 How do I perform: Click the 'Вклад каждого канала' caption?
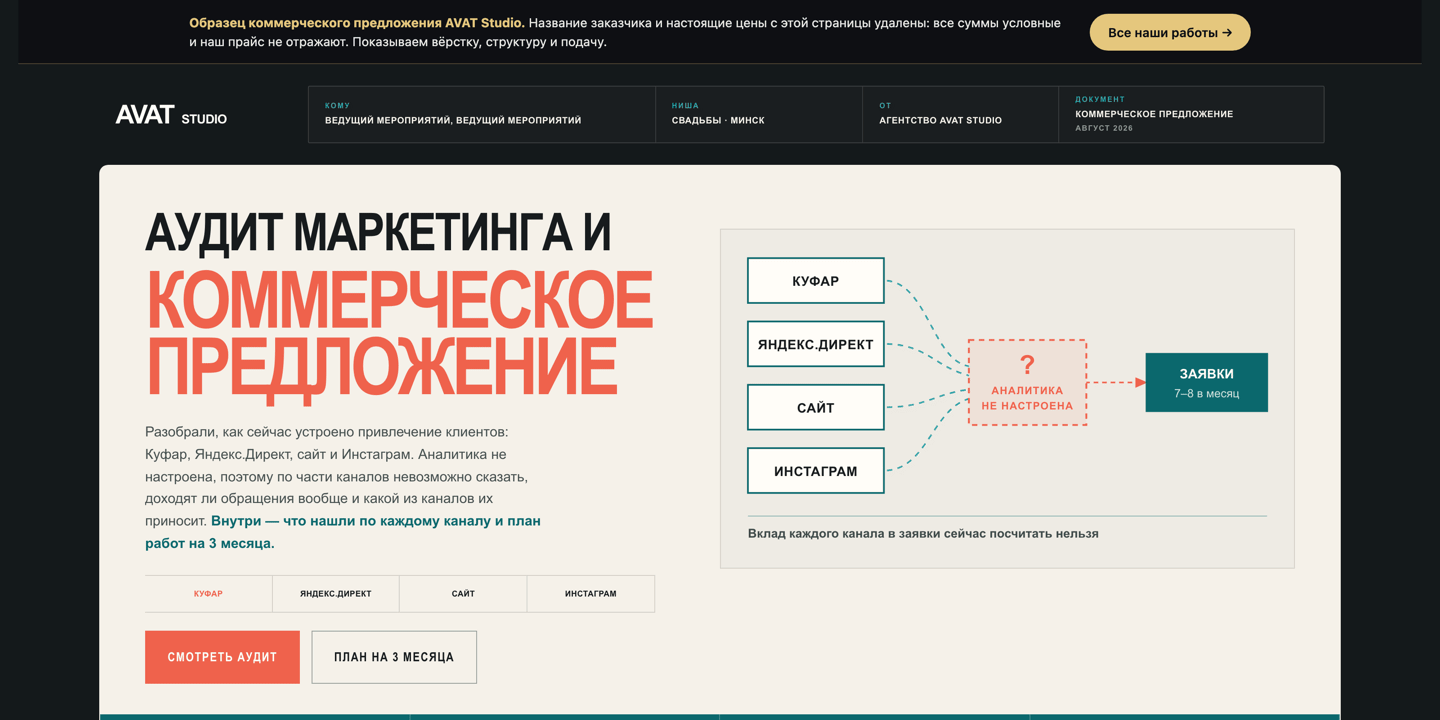[923, 534]
